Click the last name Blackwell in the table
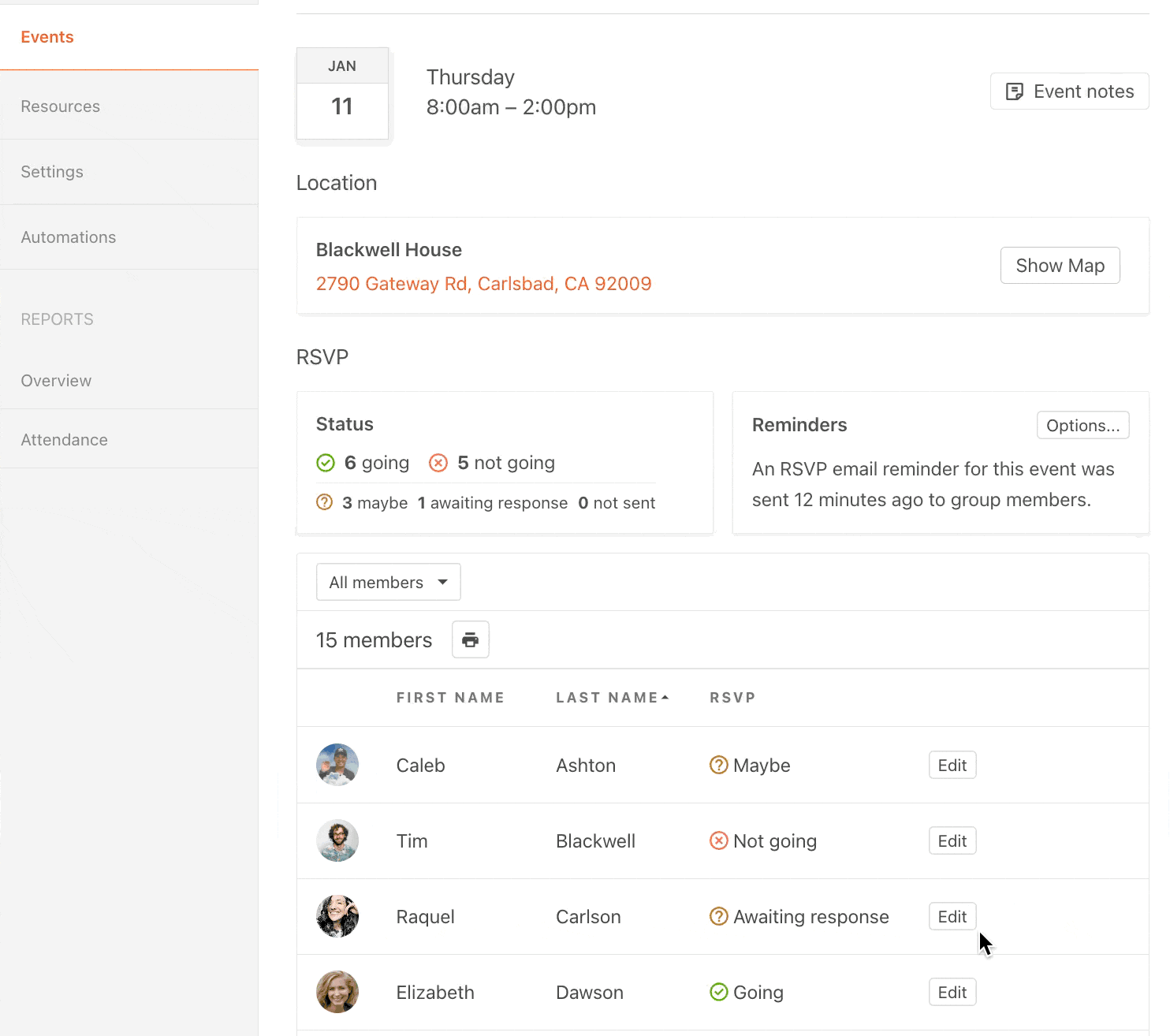This screenshot has height=1036, width=1170. click(x=595, y=841)
